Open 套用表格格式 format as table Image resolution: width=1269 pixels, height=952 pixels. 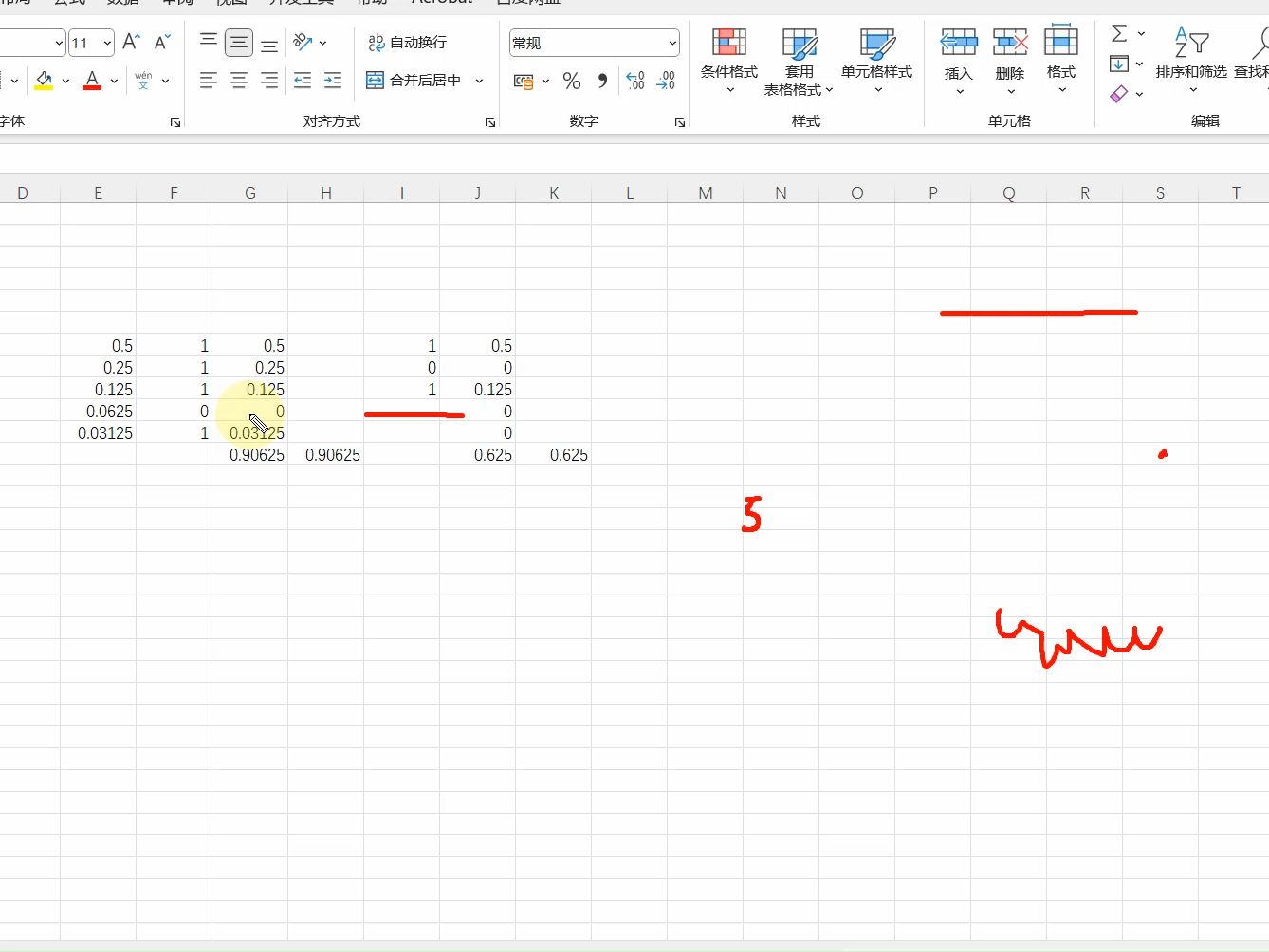point(799,60)
